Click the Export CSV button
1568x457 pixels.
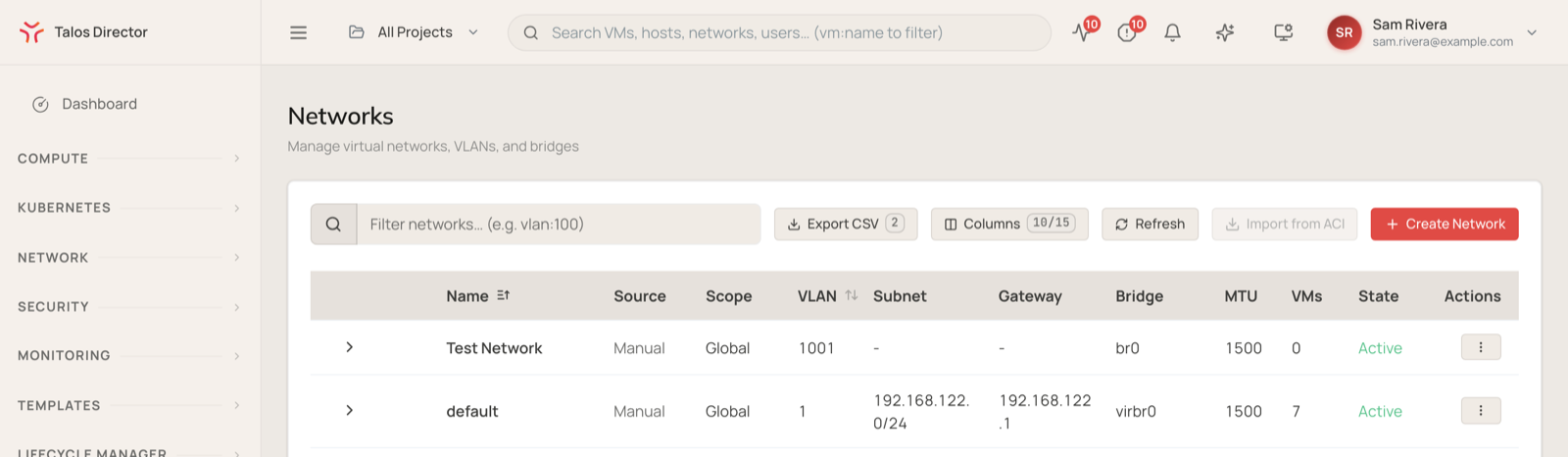tap(846, 224)
